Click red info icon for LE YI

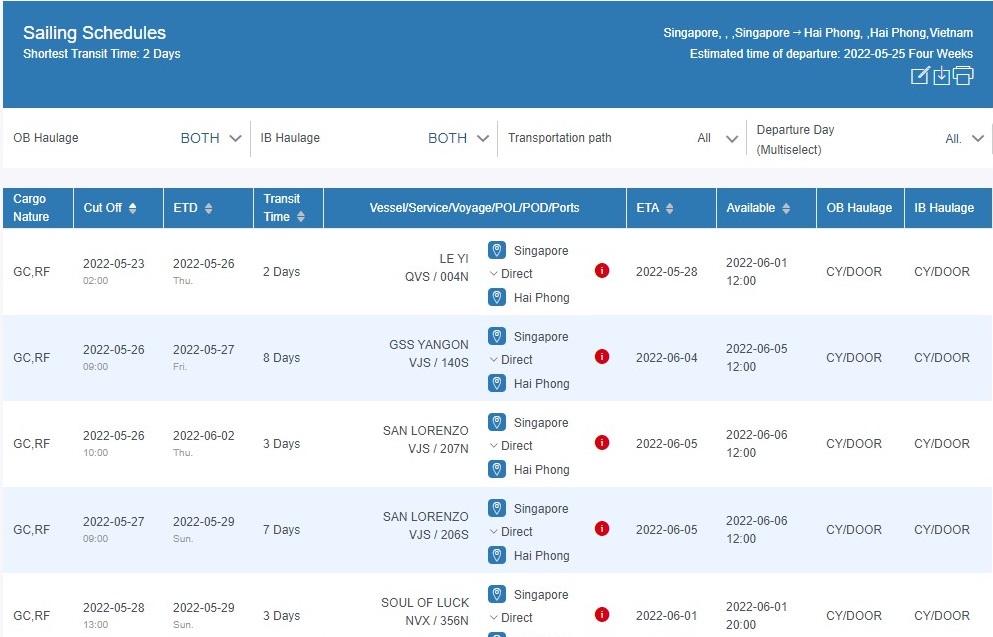(602, 271)
